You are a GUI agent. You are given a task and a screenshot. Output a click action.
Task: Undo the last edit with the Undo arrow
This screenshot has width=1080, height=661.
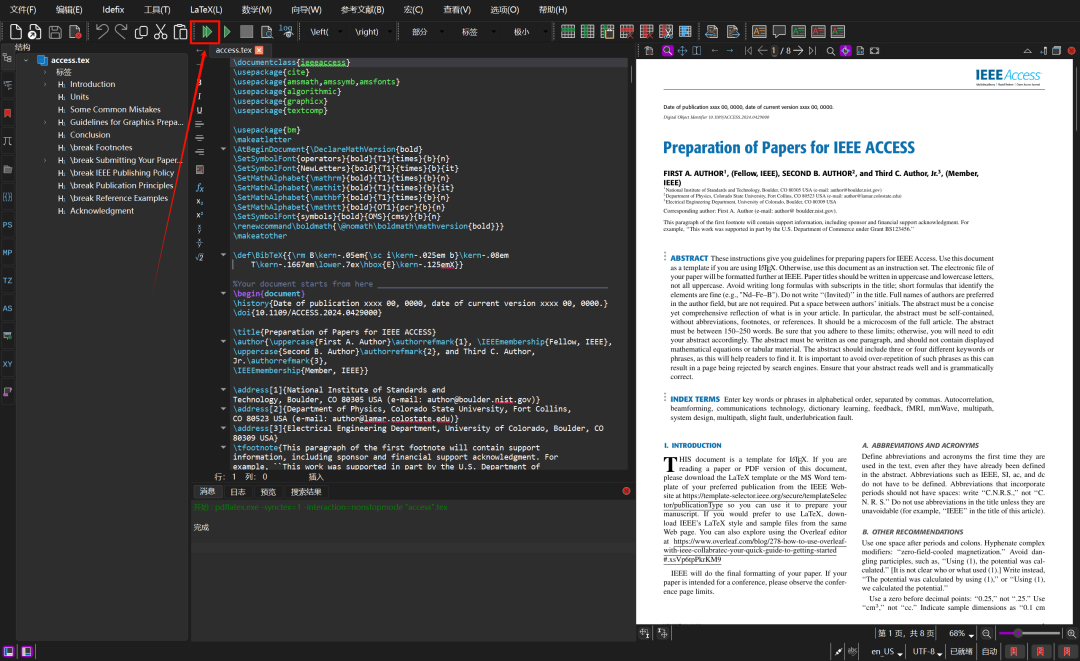click(x=102, y=32)
